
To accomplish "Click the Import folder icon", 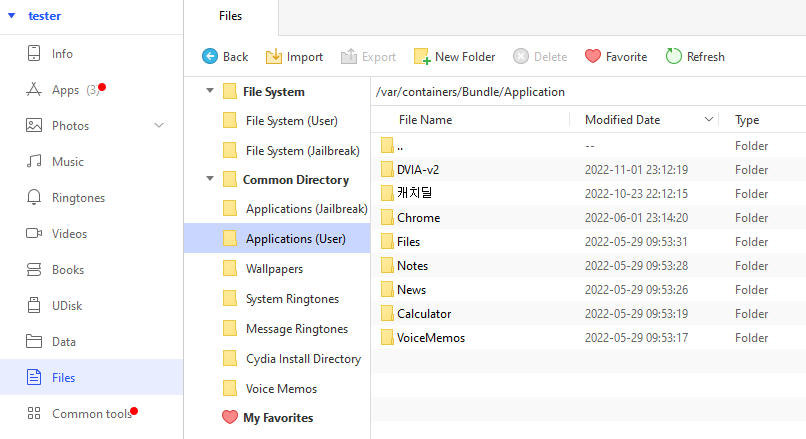I will (x=273, y=56).
